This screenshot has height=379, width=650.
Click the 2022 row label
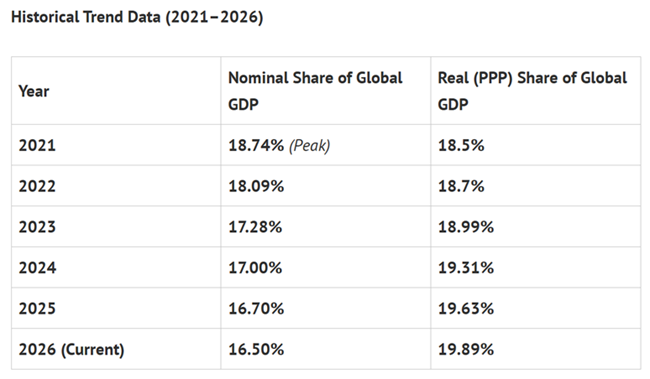[37, 186]
